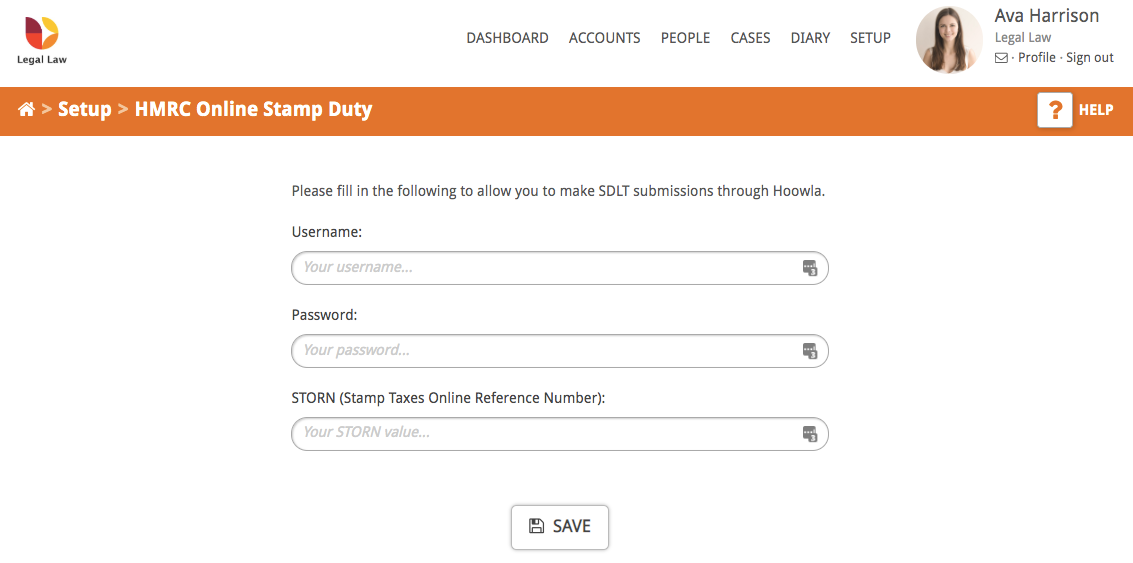Open the Diary menu
The width and height of the screenshot is (1133, 563).
[811, 38]
